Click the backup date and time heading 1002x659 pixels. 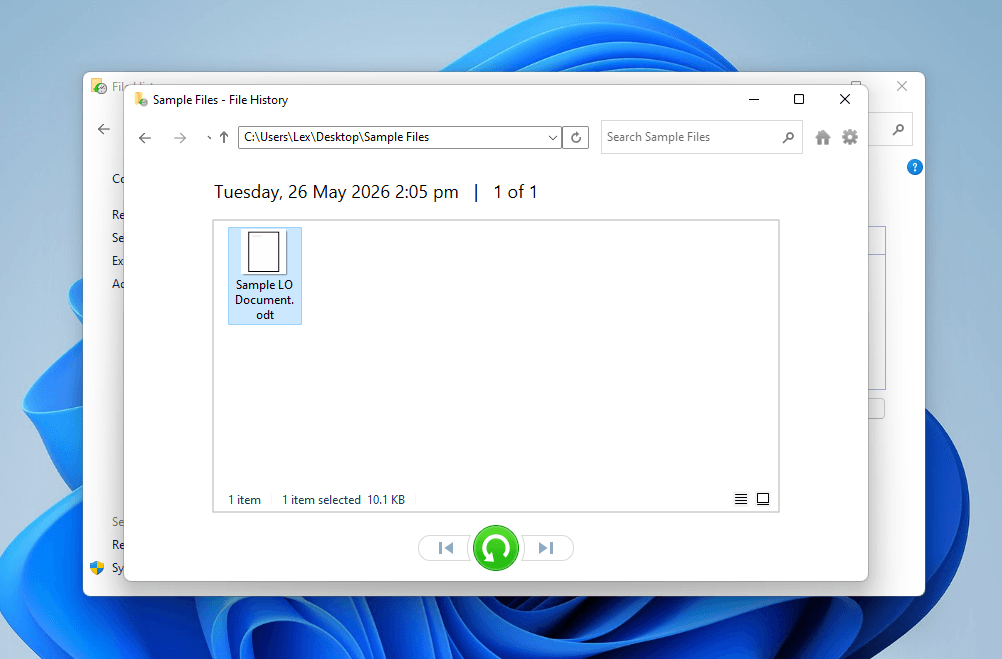click(336, 192)
